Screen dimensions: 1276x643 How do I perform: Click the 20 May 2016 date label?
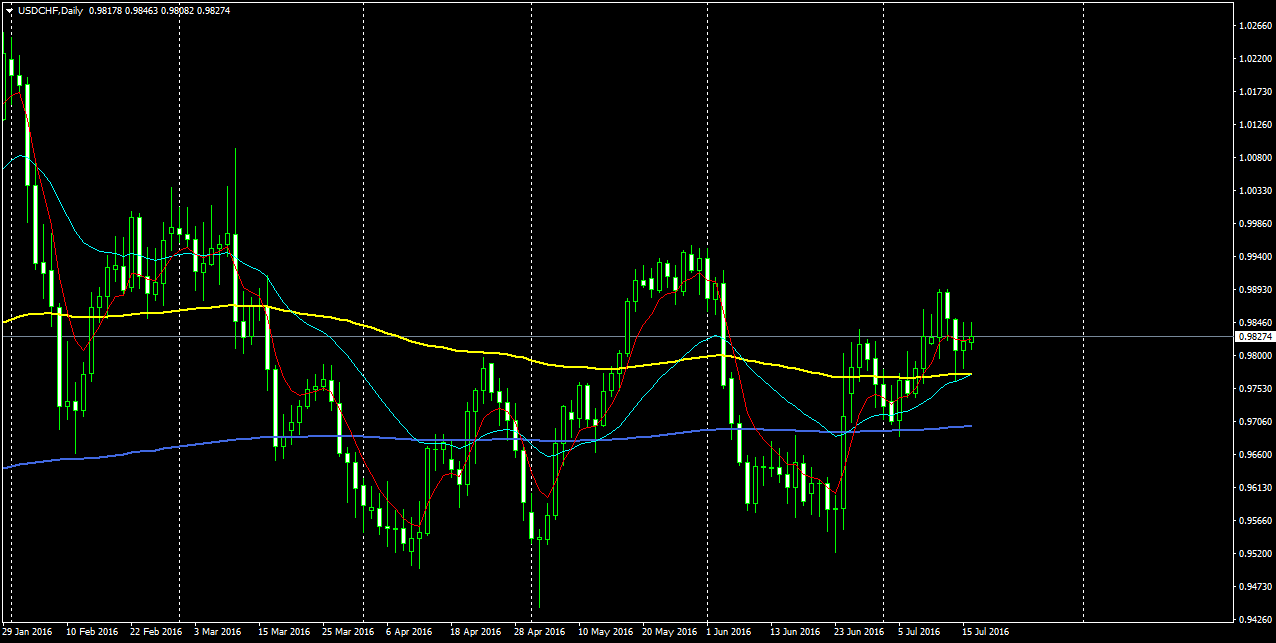tap(670, 632)
